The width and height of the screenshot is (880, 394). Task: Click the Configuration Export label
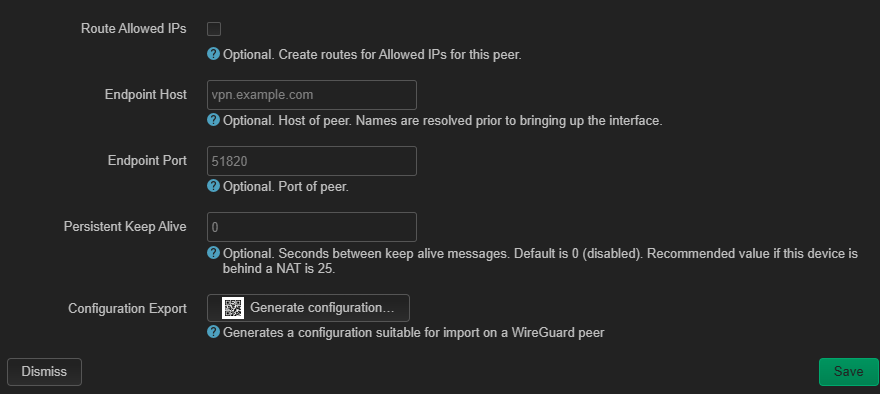coord(127,309)
